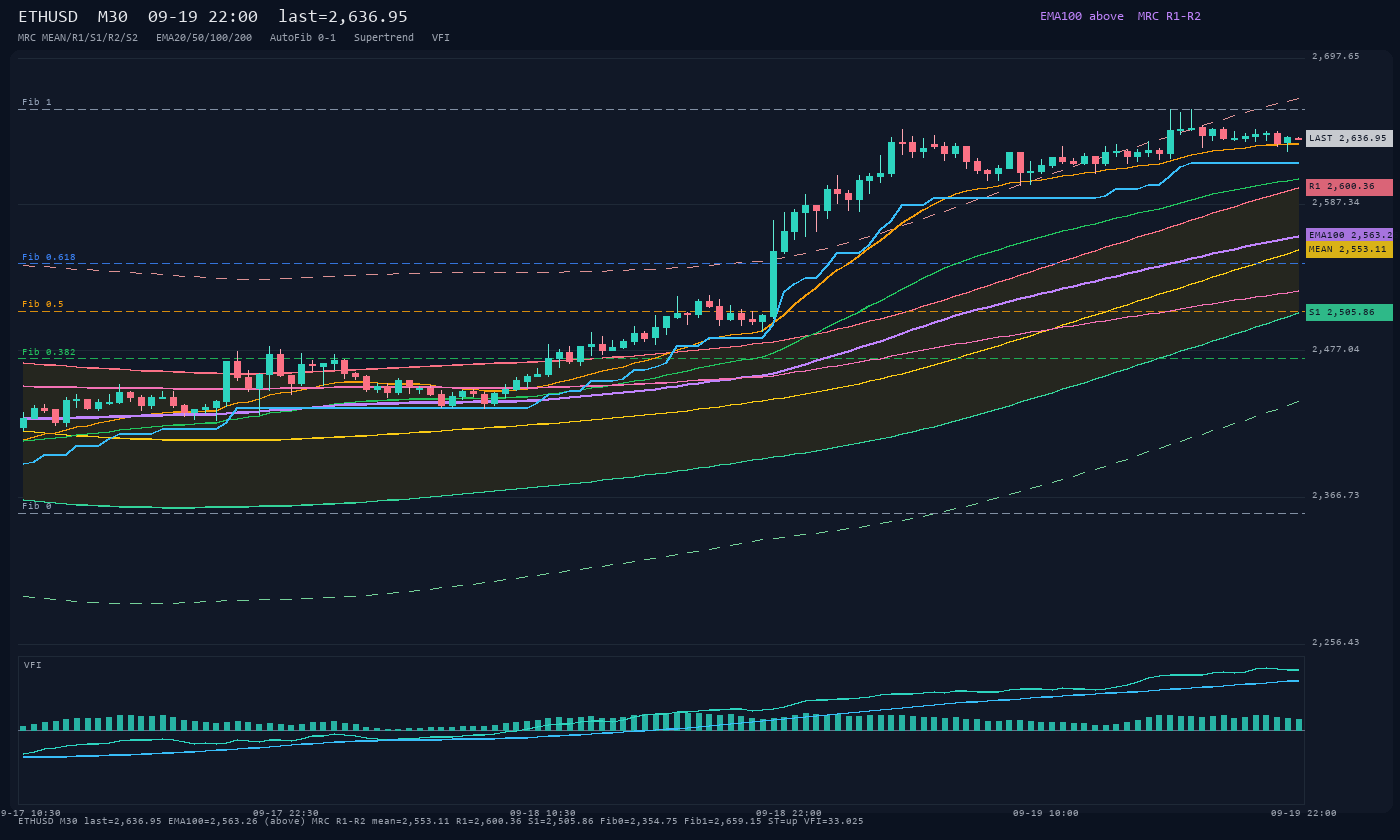Click the Fib 0.5 level label
Image resolution: width=1400 pixels, height=840 pixels.
[x=43, y=304]
